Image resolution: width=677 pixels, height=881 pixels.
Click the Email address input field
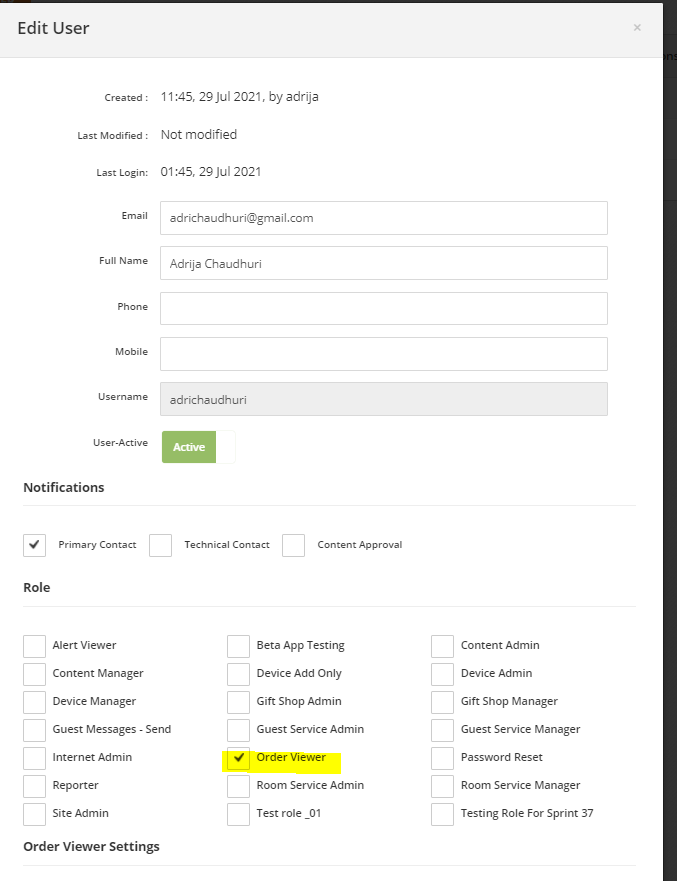[x=384, y=218]
